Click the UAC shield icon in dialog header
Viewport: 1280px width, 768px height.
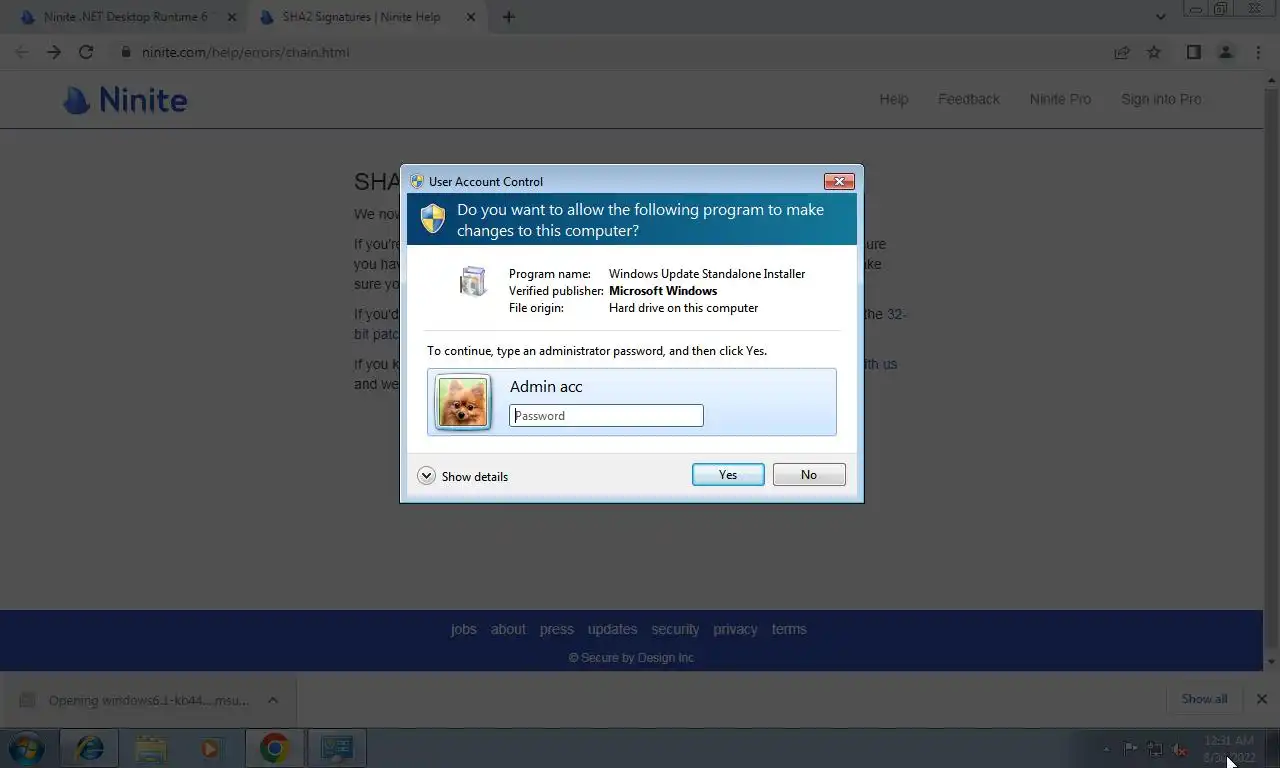click(433, 219)
